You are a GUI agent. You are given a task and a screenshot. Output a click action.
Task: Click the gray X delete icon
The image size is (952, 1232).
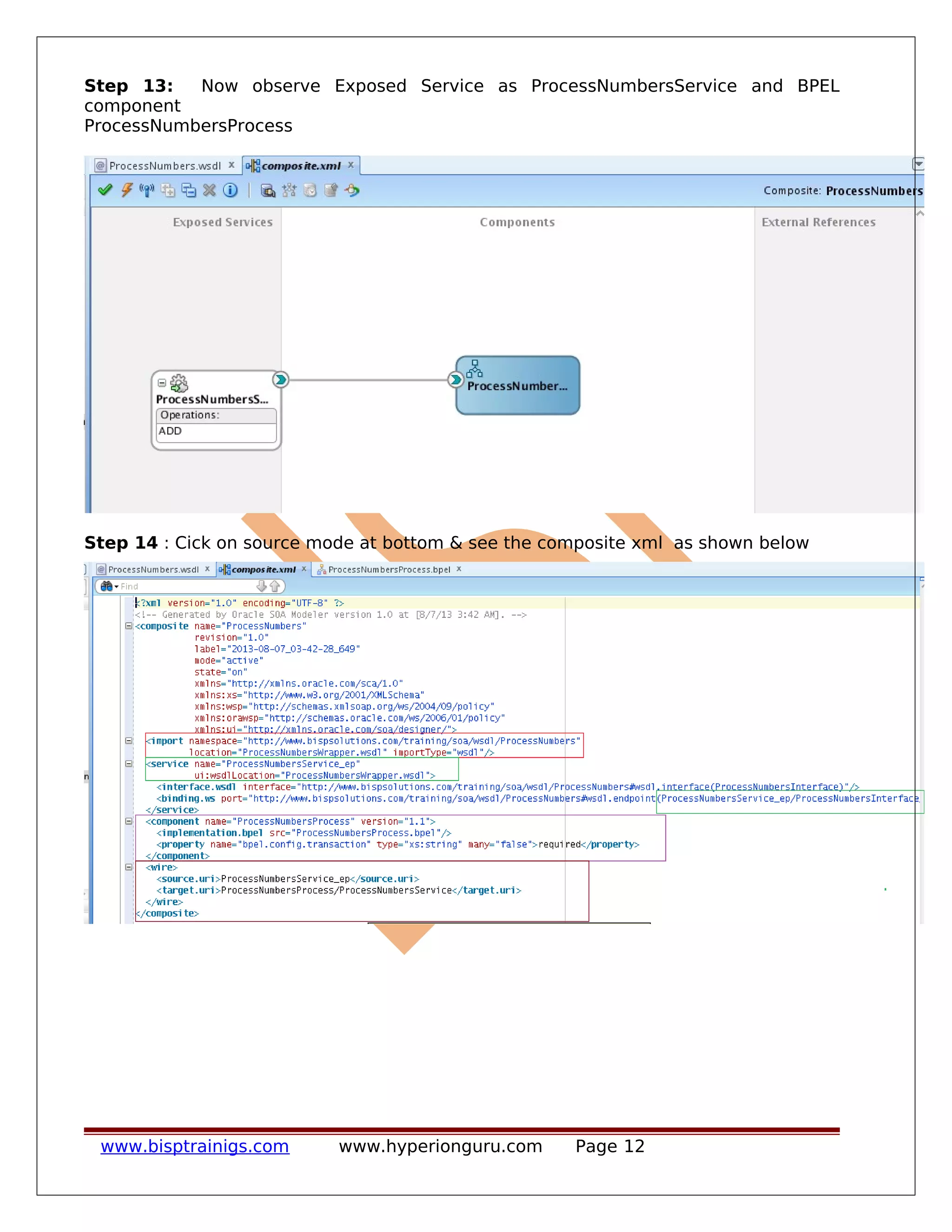point(209,190)
